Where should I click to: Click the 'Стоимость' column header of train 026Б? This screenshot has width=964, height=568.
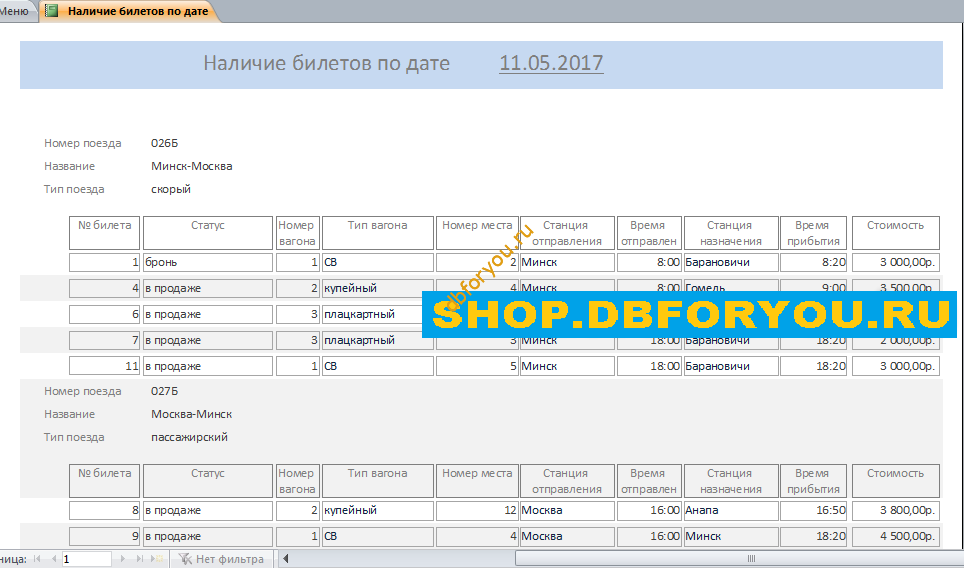click(896, 232)
